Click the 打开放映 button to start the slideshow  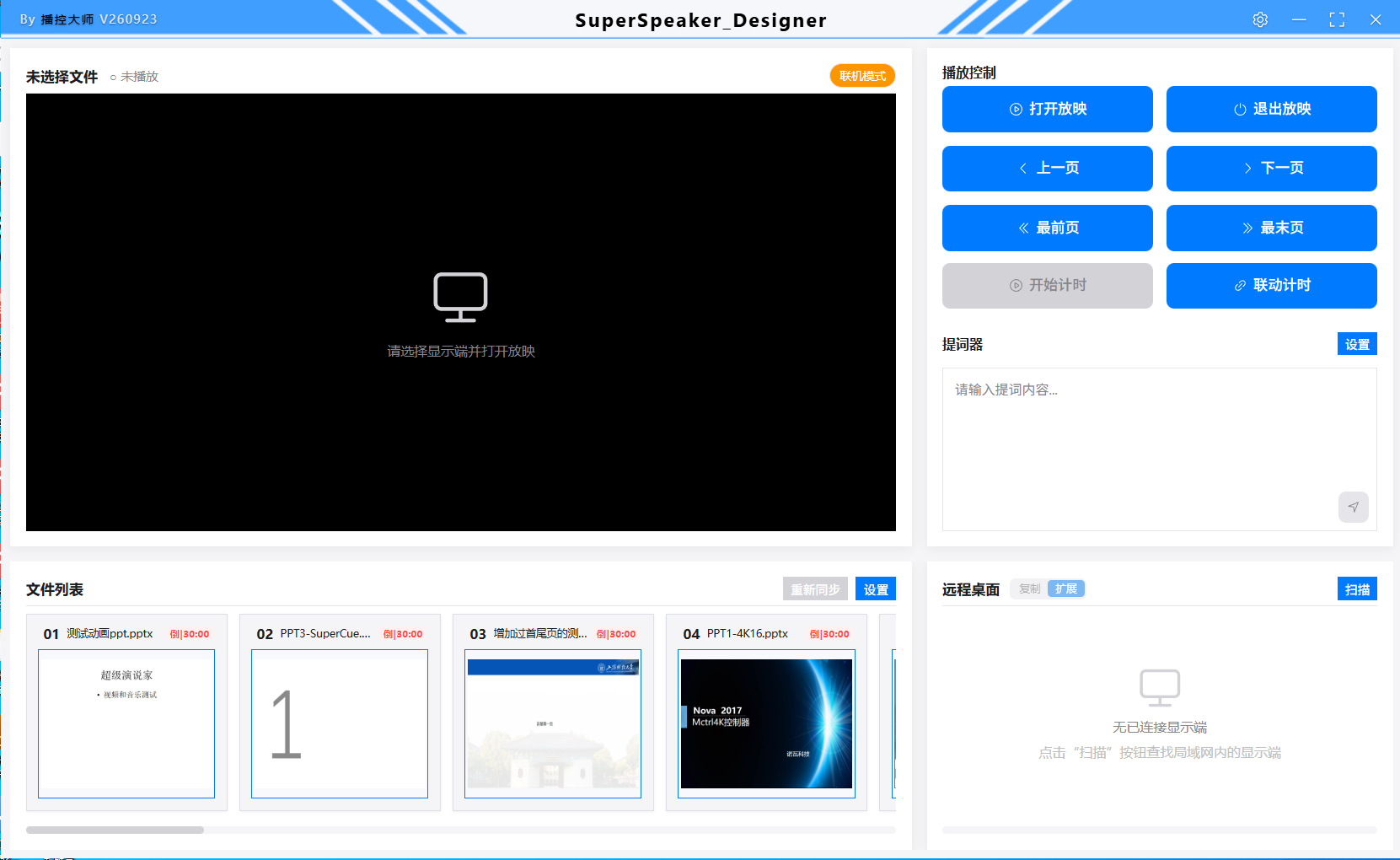pos(1047,109)
